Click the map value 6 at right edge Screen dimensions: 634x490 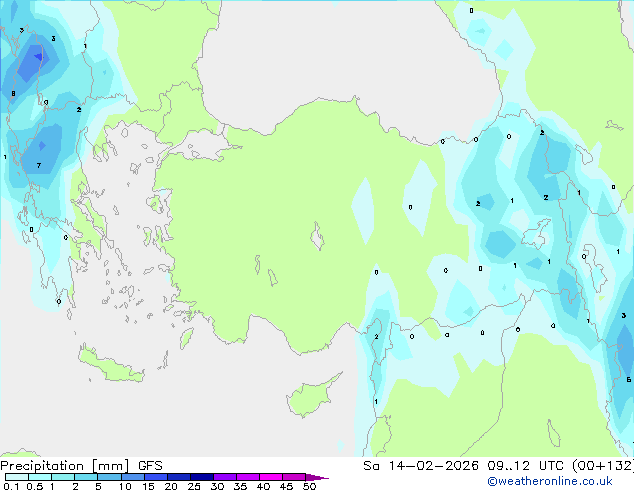tap(628, 379)
